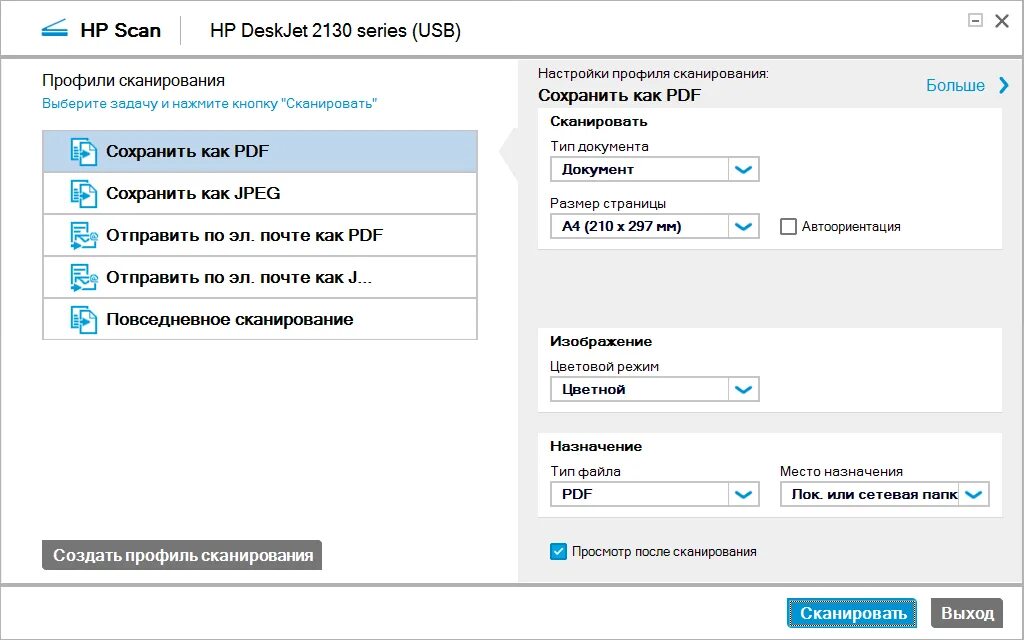The height and width of the screenshot is (640, 1024).
Task: Click the Тип документа label
Action: coord(600,146)
